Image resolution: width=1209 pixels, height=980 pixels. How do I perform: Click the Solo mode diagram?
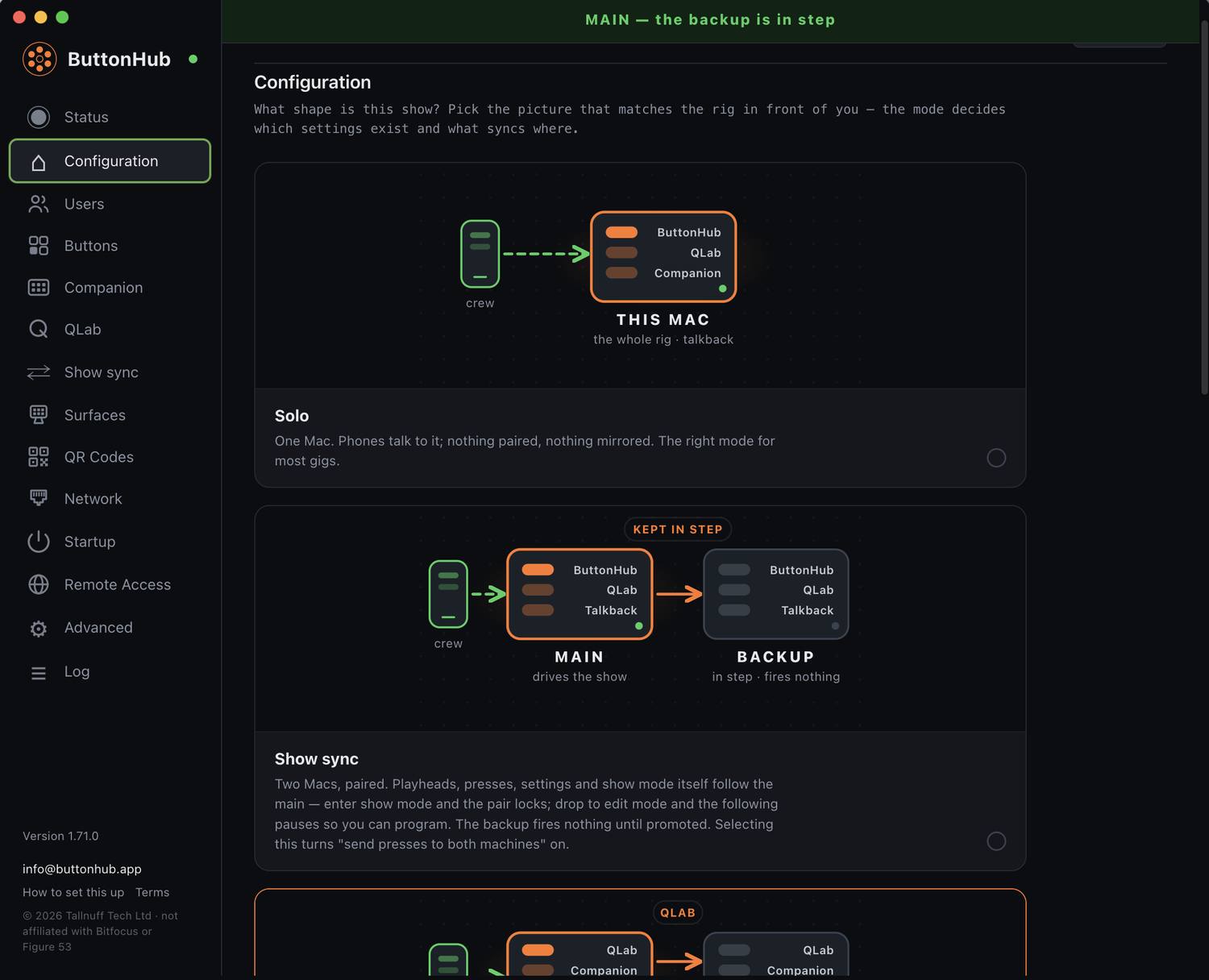click(640, 276)
